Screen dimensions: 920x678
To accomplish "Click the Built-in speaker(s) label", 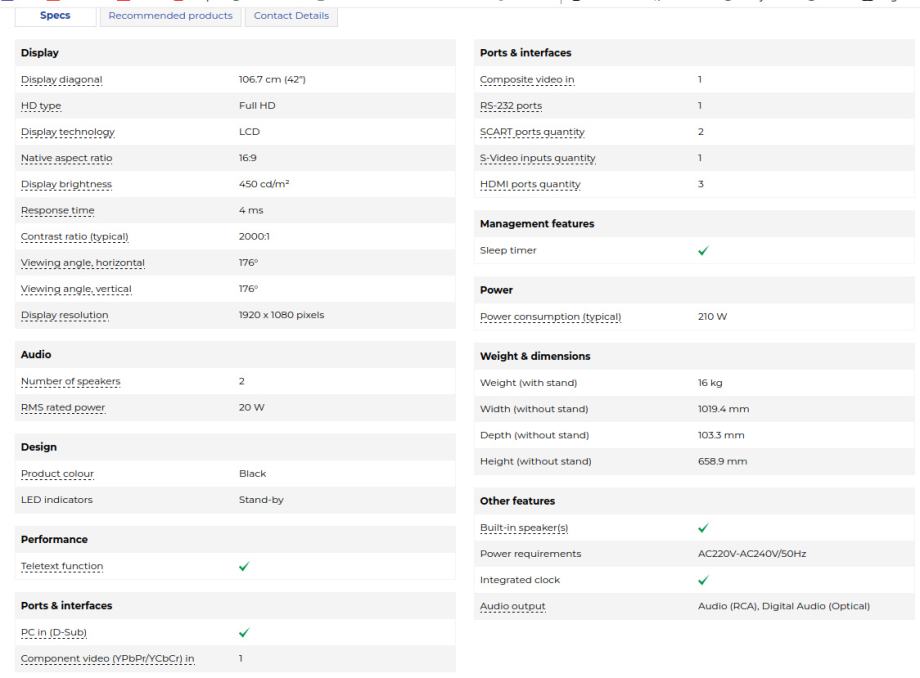I will tap(524, 528).
